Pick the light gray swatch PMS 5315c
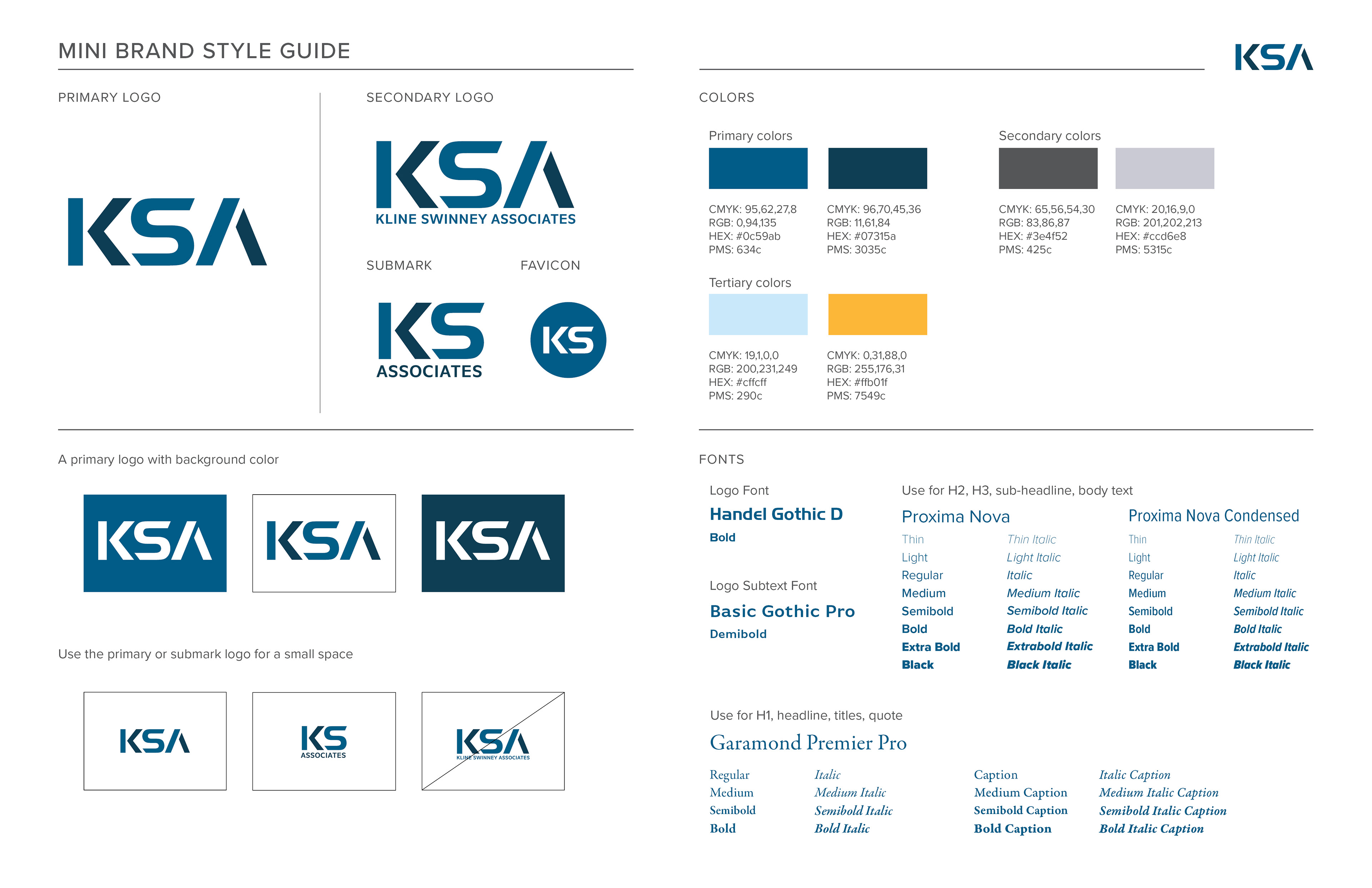1372x888 pixels. 1164,168
